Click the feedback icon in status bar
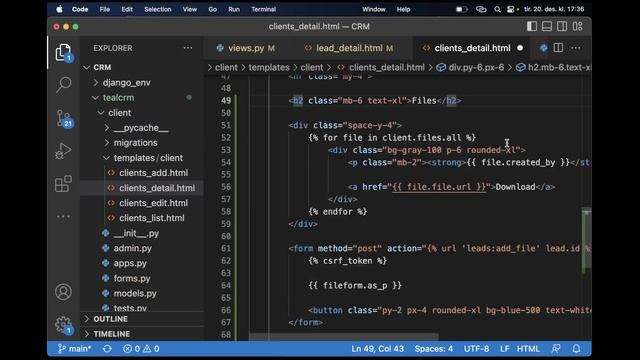The height and width of the screenshot is (360, 640). (556, 349)
